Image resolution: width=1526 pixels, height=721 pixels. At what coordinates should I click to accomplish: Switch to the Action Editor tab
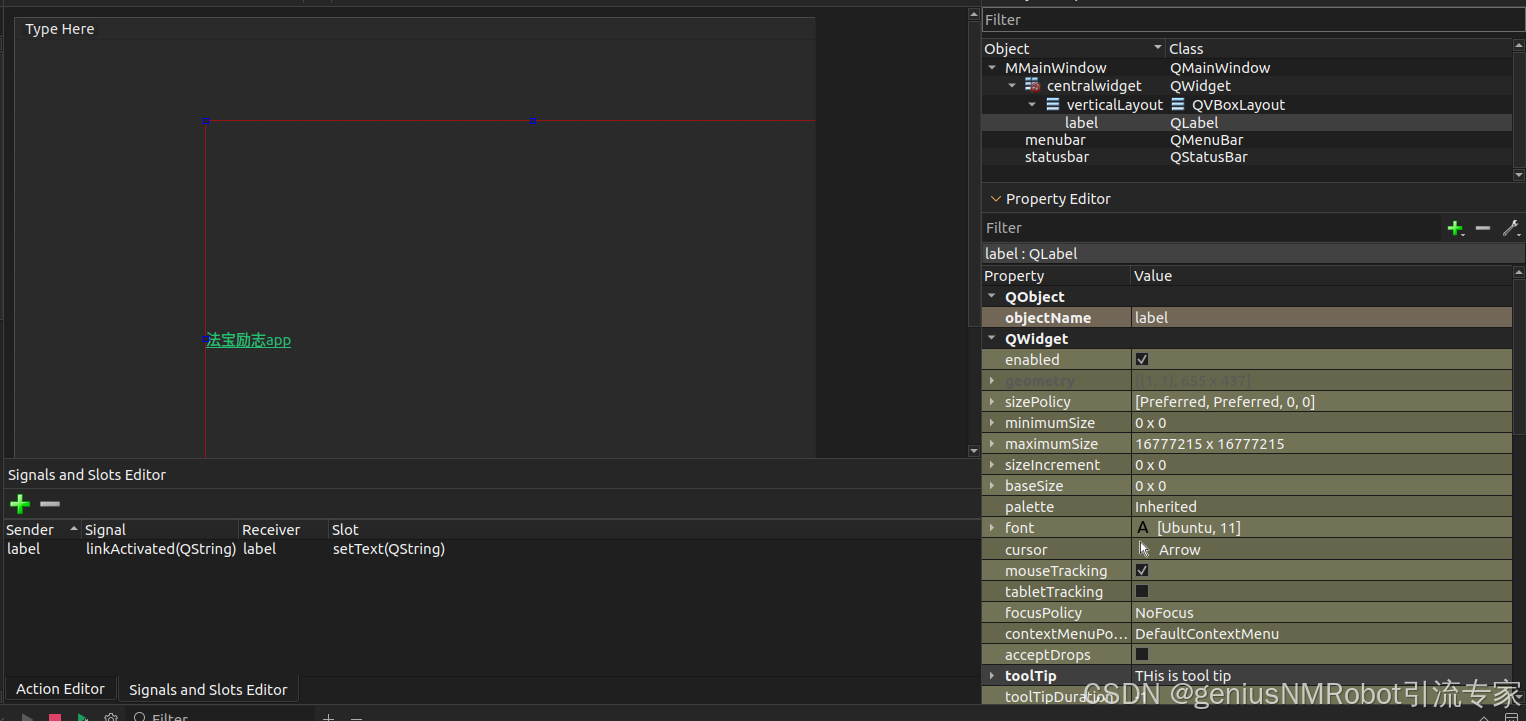coord(60,689)
